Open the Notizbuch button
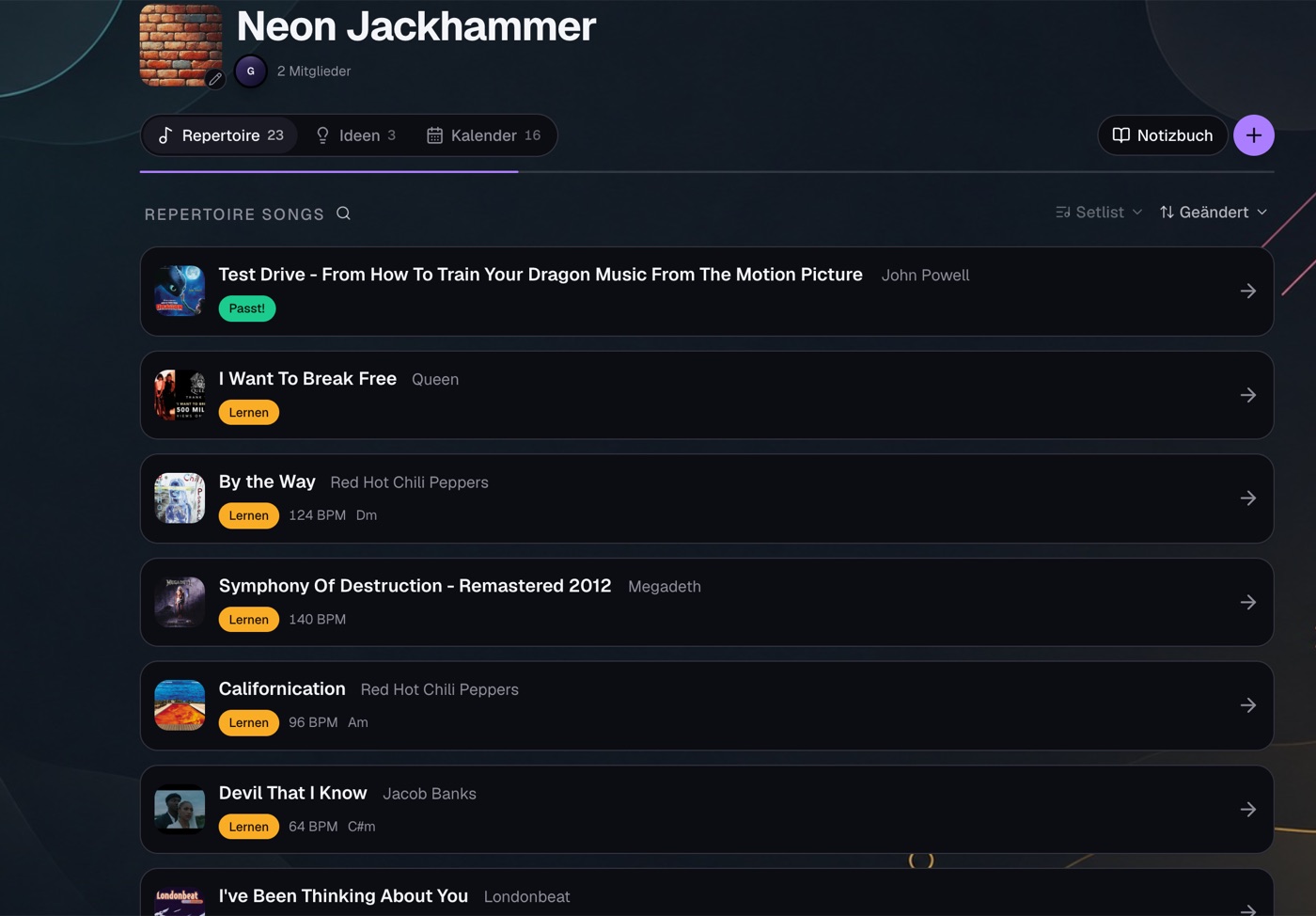Image resolution: width=1316 pixels, height=916 pixels. 1162,135
